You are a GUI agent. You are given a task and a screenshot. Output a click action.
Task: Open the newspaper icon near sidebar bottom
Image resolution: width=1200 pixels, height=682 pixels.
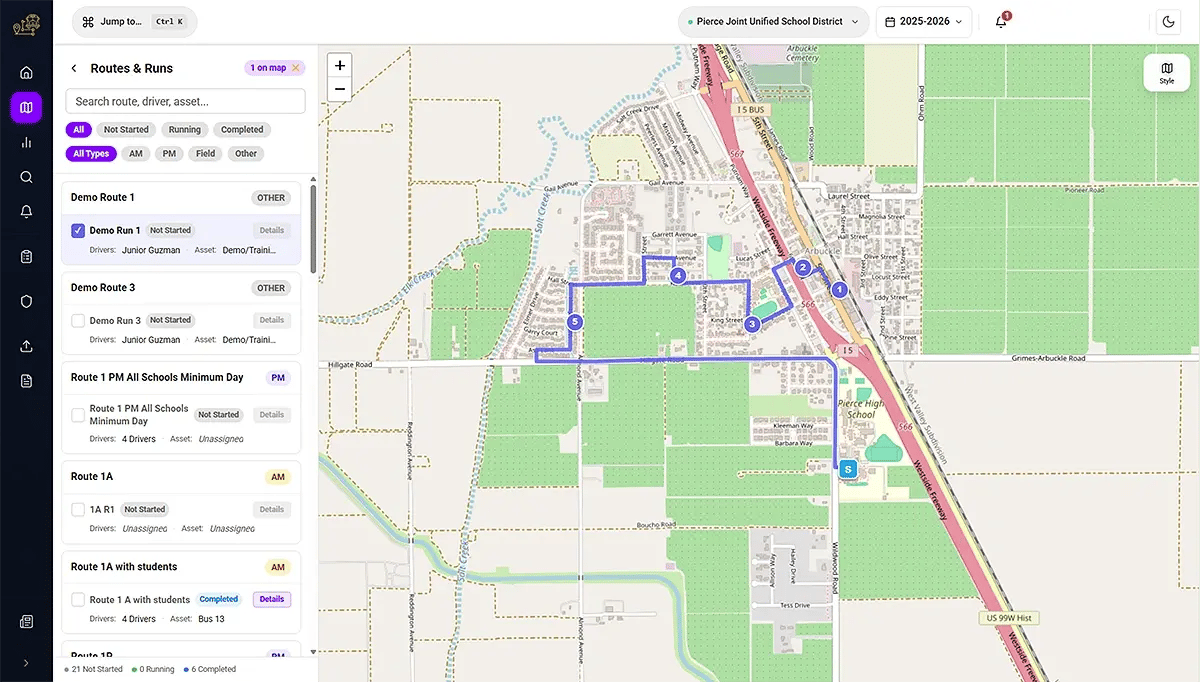[26, 622]
